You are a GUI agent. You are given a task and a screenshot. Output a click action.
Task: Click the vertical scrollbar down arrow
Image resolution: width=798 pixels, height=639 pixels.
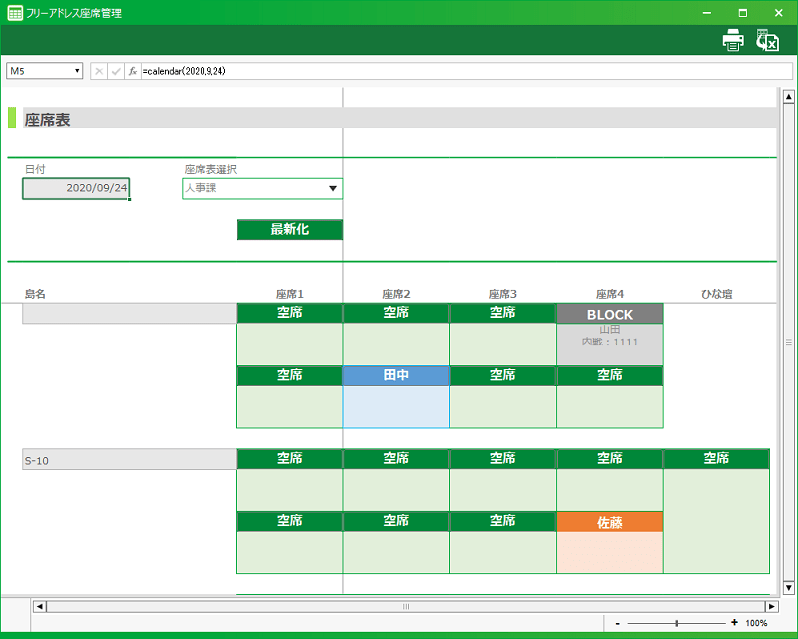coord(788,587)
